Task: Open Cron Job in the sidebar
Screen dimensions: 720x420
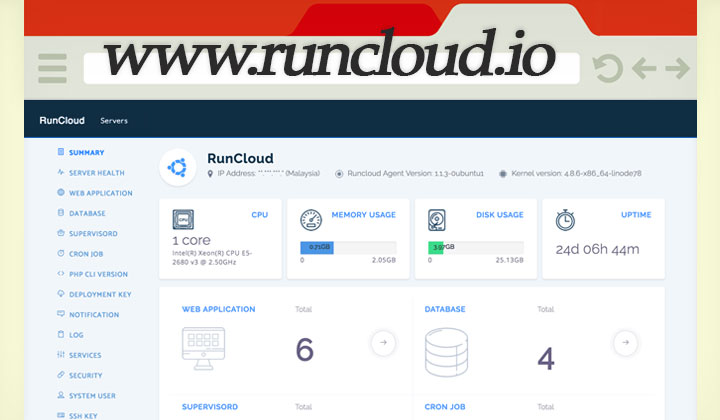Action: click(x=86, y=253)
